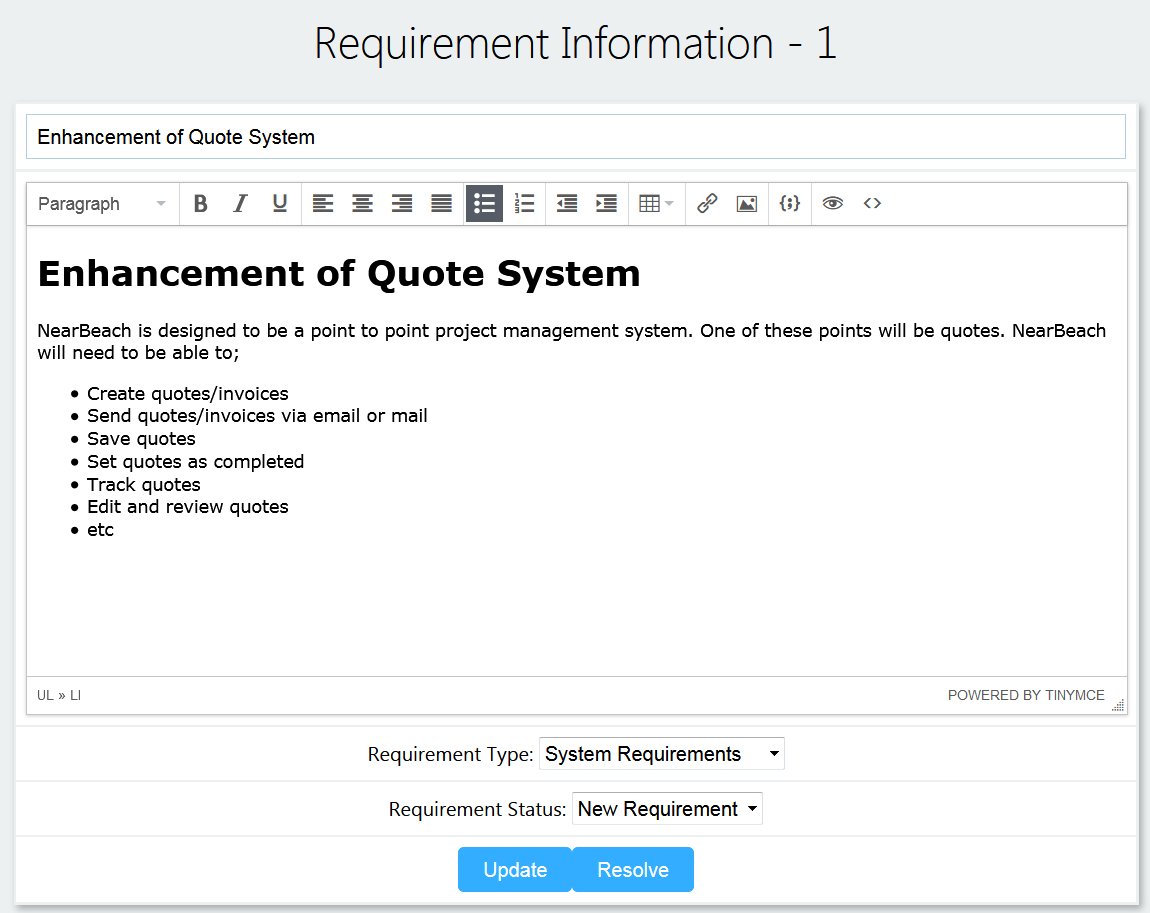The width and height of the screenshot is (1150, 913).
Task: Click the 'Create quotes/invoices' bullet
Action: click(188, 394)
